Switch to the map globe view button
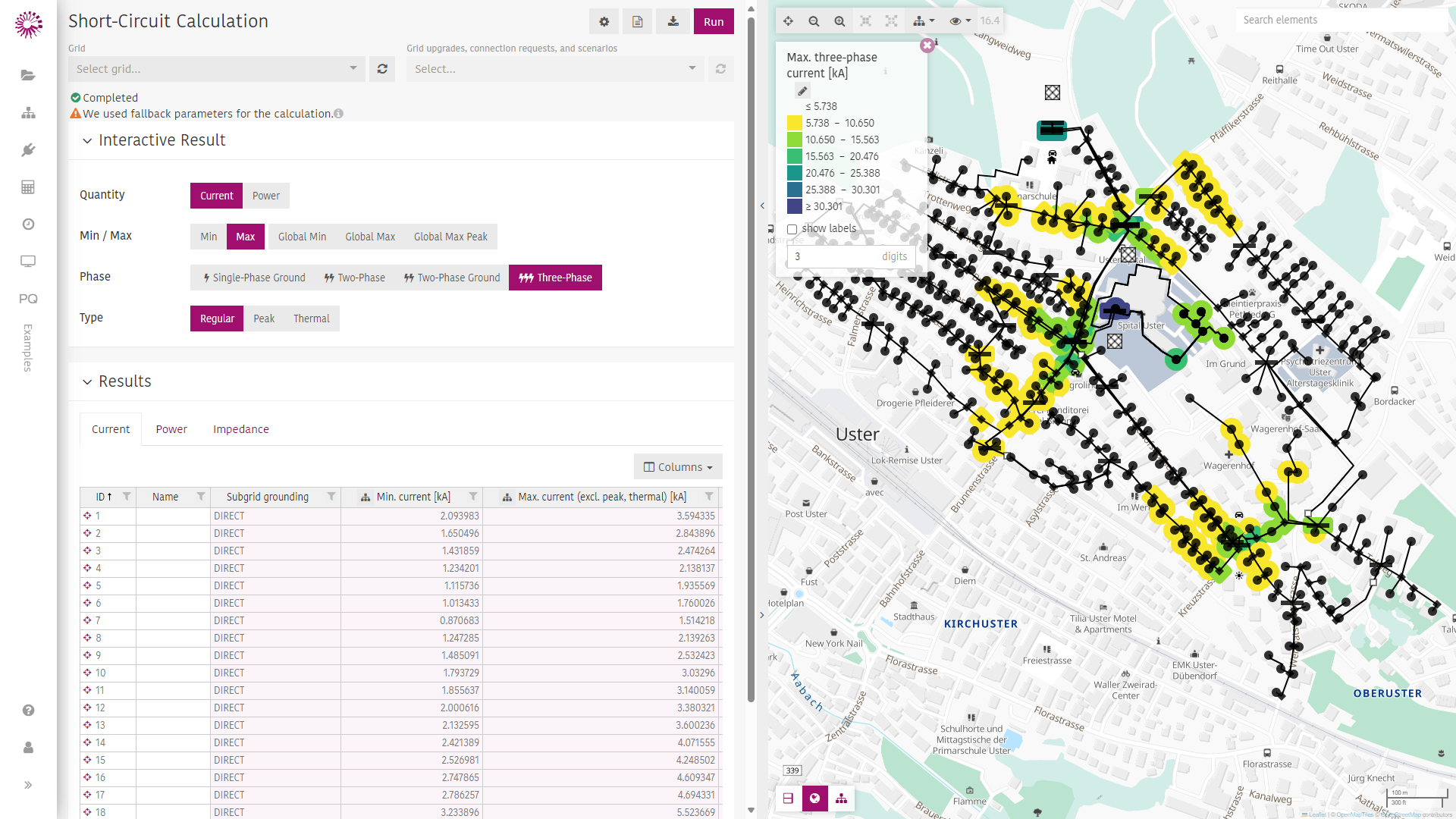 tap(814, 799)
